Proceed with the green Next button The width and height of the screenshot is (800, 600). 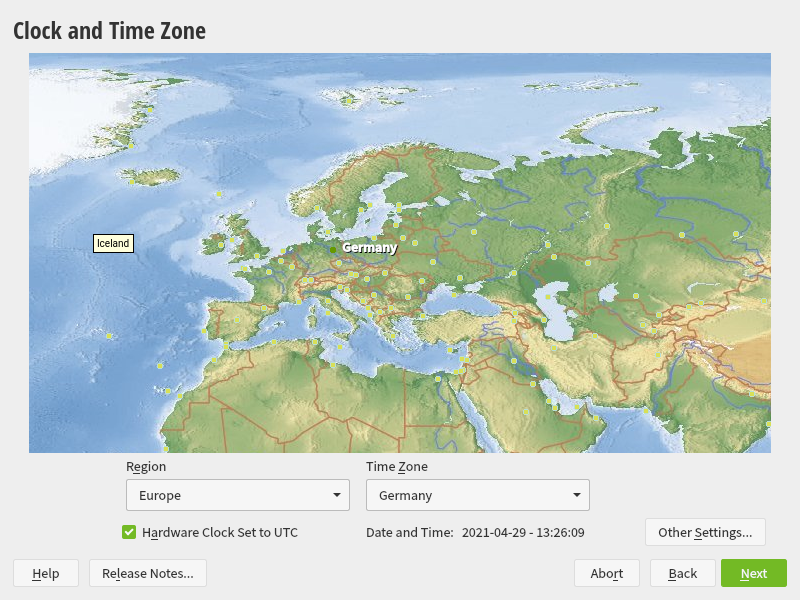point(753,573)
